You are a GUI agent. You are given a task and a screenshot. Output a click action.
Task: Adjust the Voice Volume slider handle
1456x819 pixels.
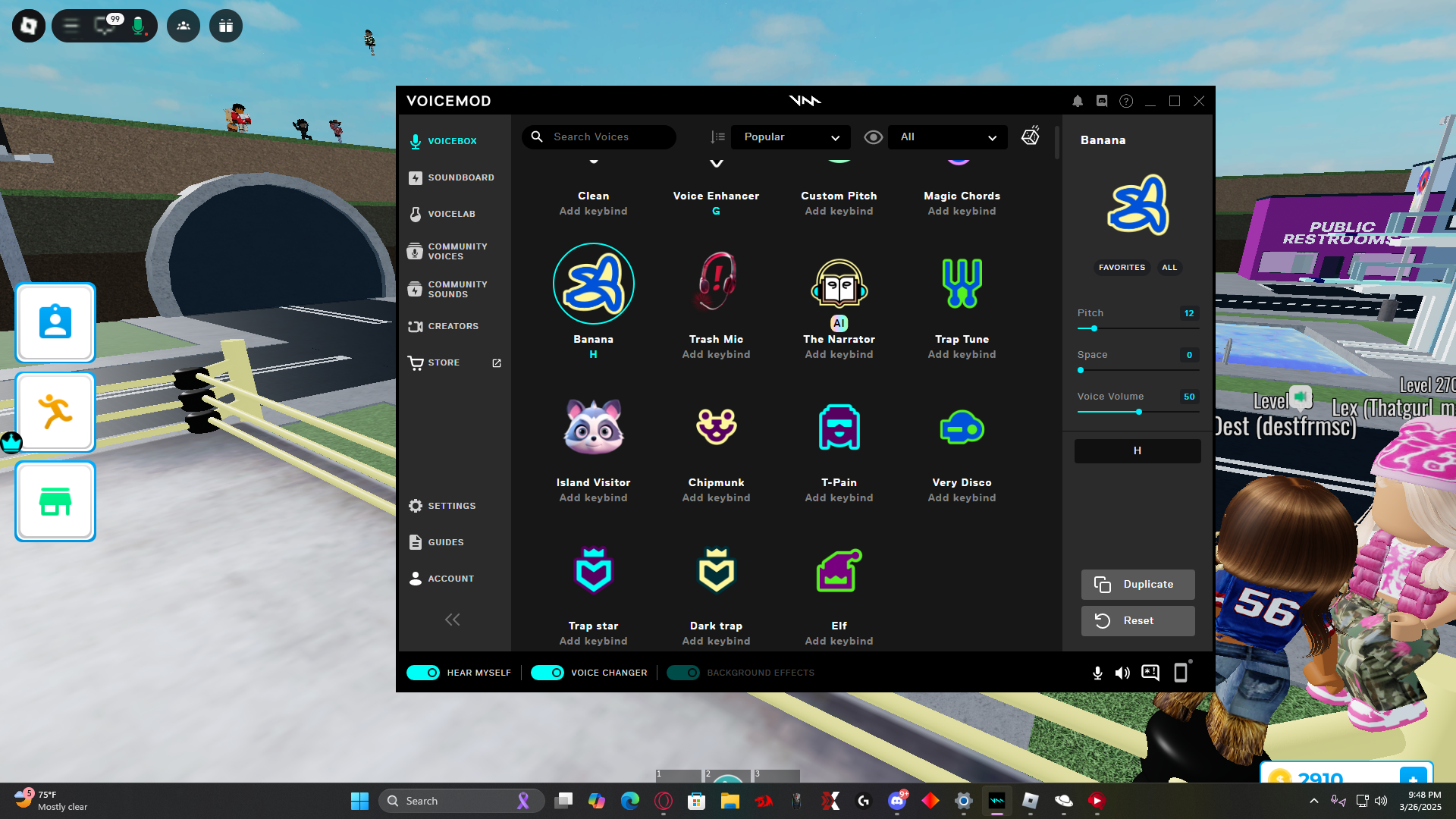[x=1138, y=412]
